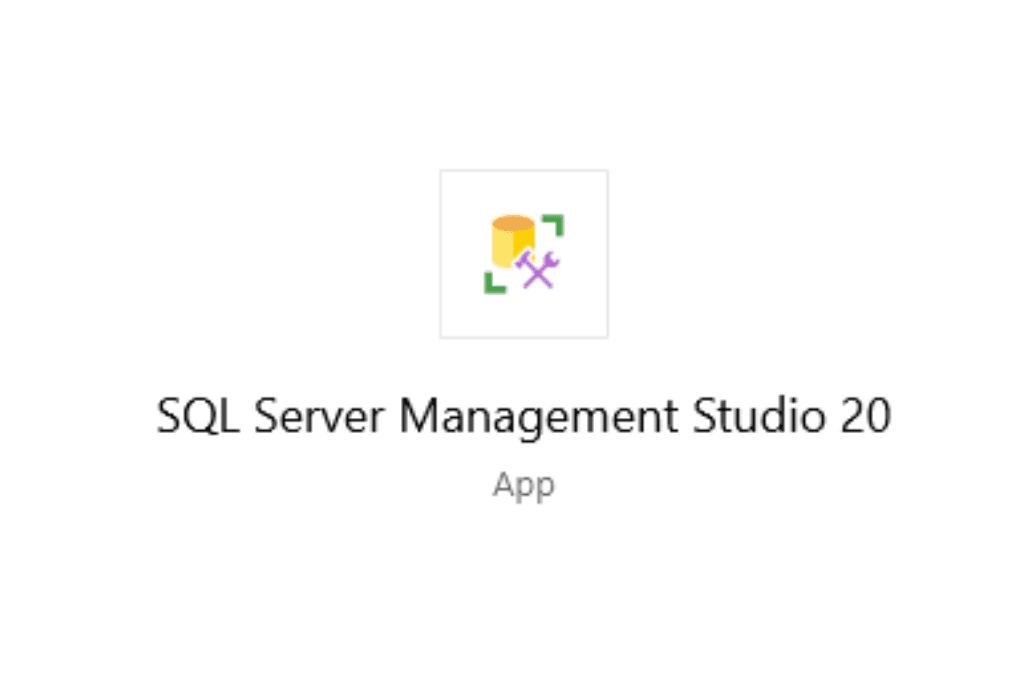Click the top edge of the app tile
This screenshot has width=1024, height=683.
(523, 171)
